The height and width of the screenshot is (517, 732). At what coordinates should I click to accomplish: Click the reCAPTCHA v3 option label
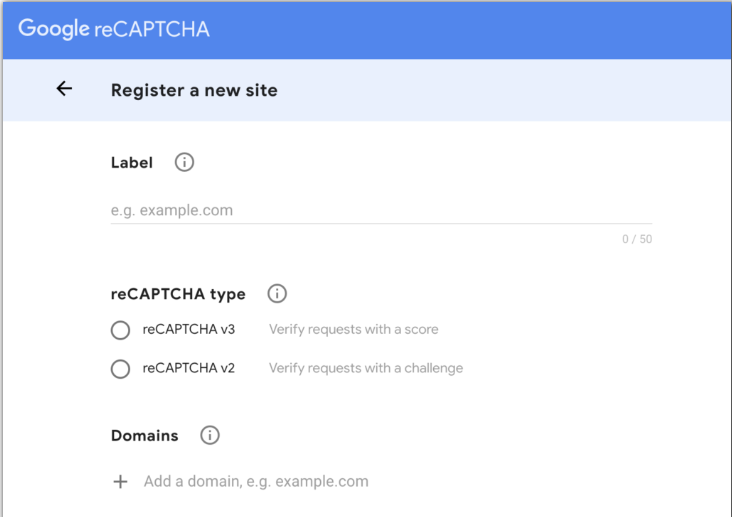189,329
